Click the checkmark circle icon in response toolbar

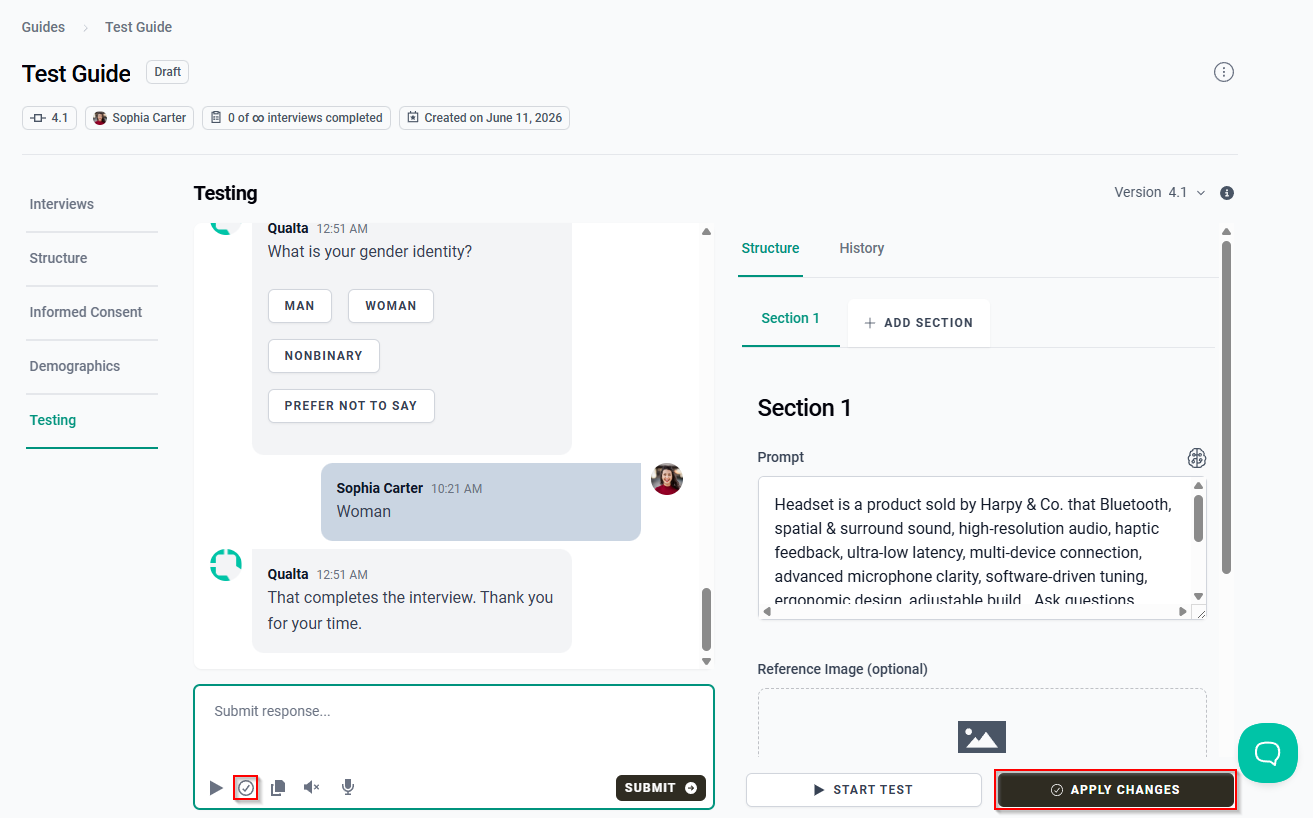click(246, 788)
